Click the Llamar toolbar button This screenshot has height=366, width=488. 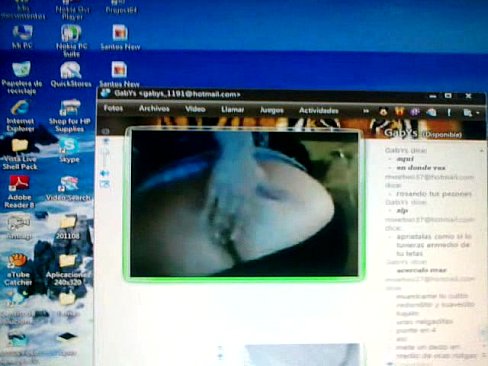(233, 109)
